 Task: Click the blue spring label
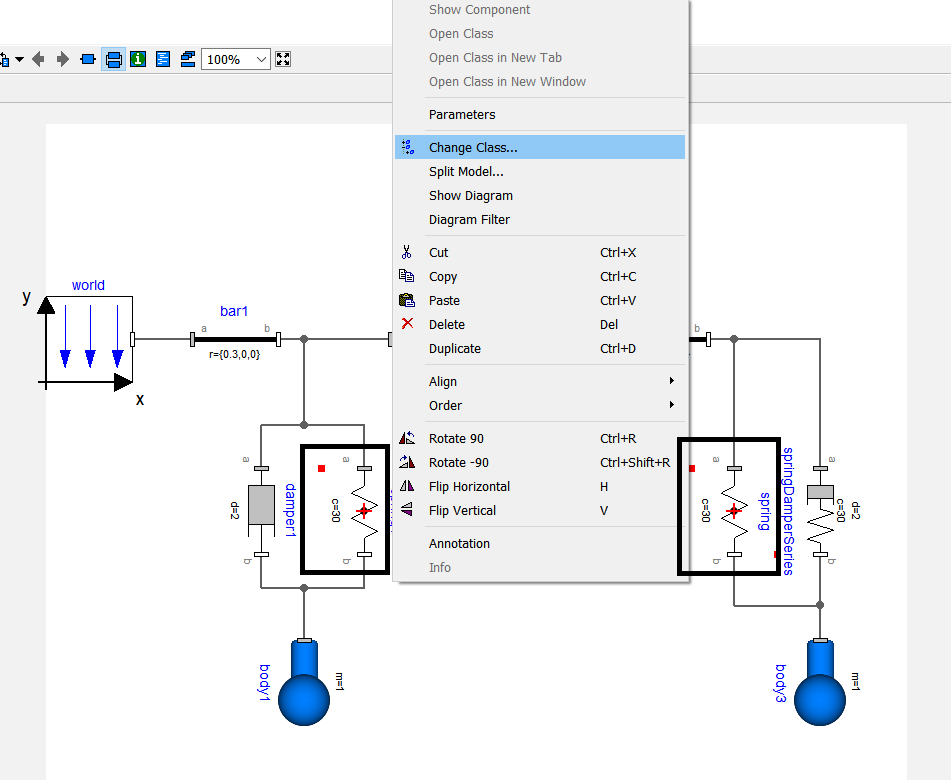(x=765, y=511)
